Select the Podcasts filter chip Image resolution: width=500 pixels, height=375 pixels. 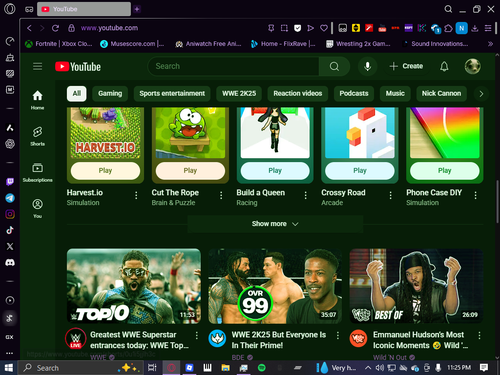pyautogui.click(x=354, y=93)
